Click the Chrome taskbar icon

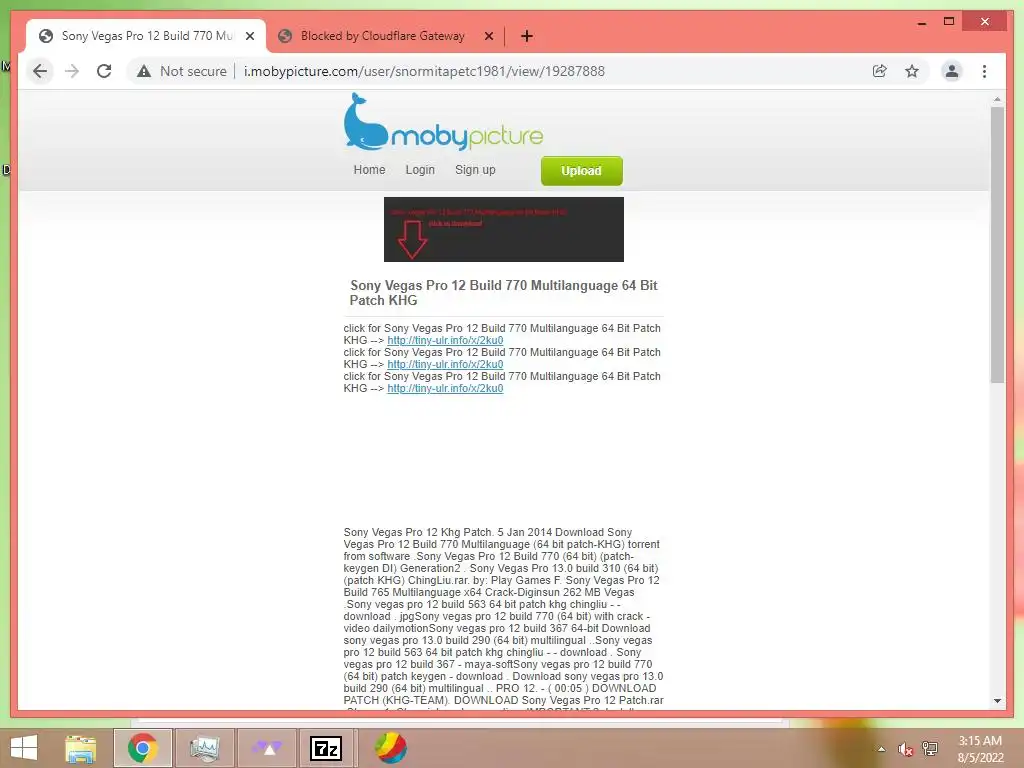[x=142, y=748]
